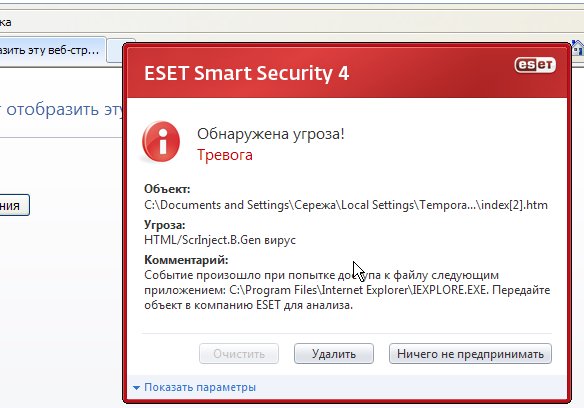The image size is (584, 408).
Task: Click the blue triangle beside Показать параметры
Action: (136, 388)
